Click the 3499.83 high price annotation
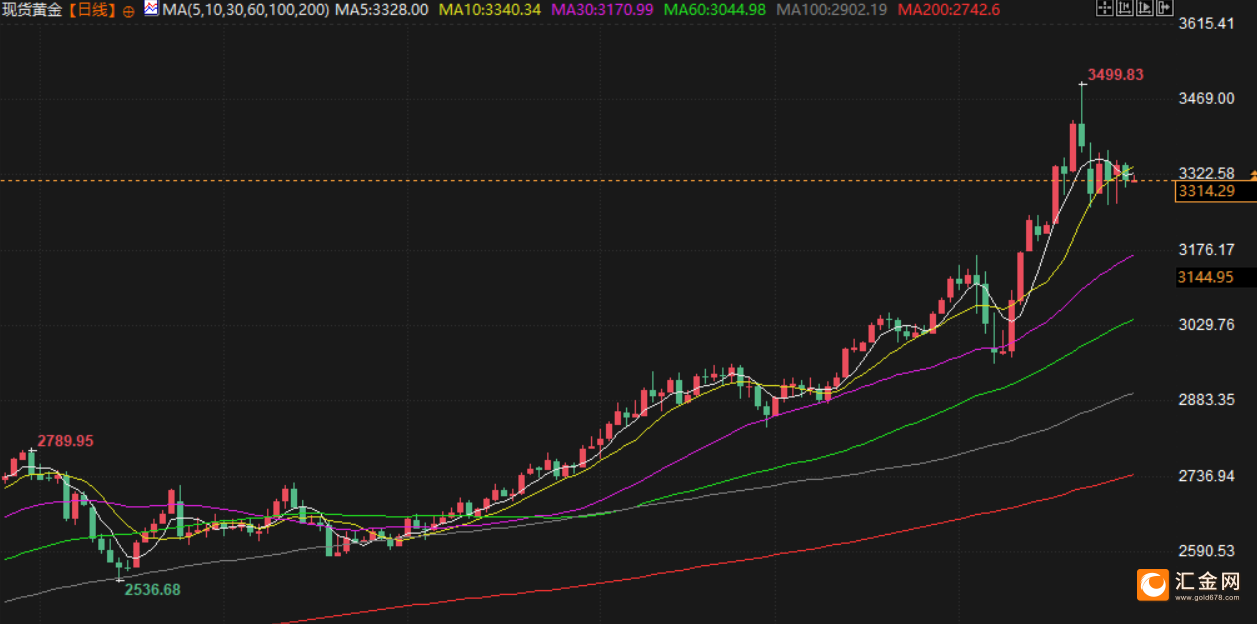The image size is (1257, 624). pos(1115,75)
